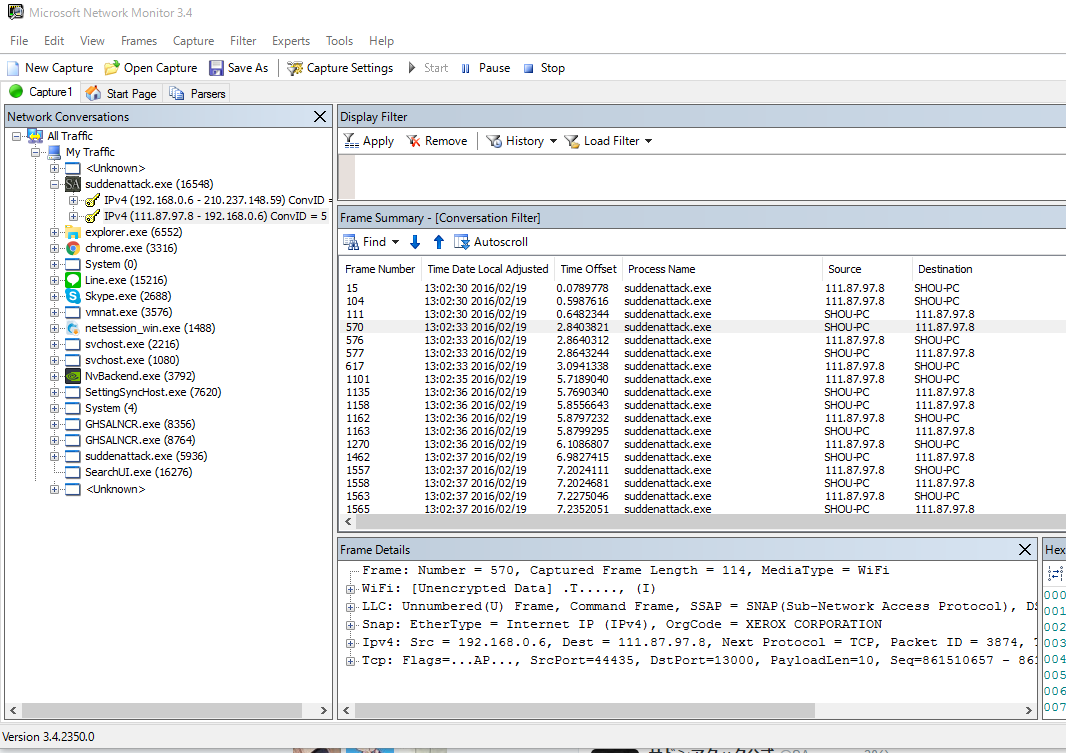Click the blue up arrow find-previous icon
The width and height of the screenshot is (1066, 753).
(439, 242)
